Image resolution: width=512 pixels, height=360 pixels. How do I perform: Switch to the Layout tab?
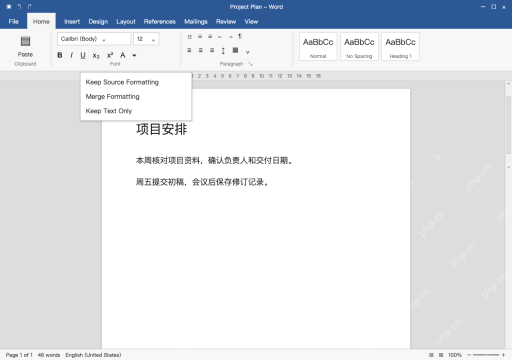point(126,22)
